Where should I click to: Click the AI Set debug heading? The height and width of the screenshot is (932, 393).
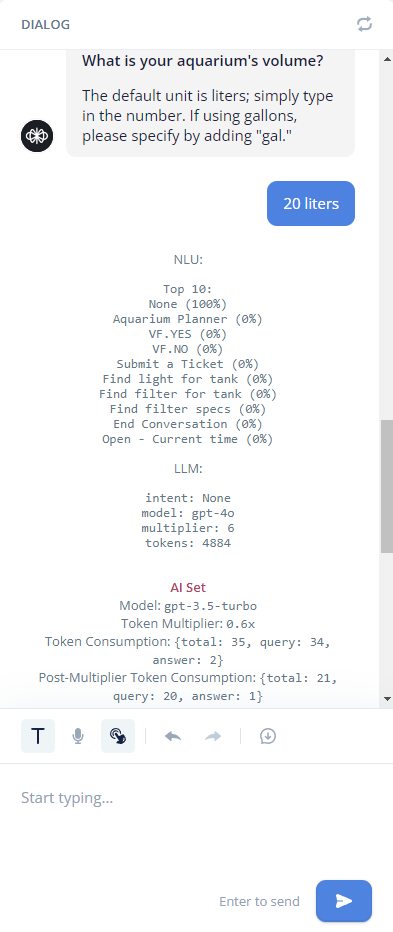click(188, 587)
